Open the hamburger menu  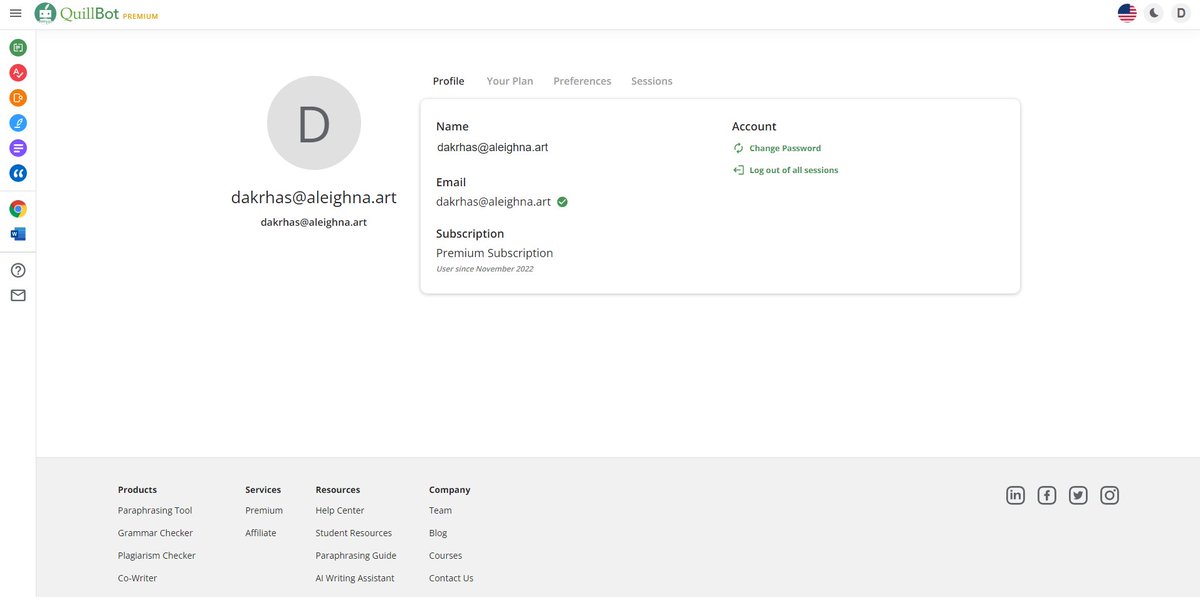point(15,13)
